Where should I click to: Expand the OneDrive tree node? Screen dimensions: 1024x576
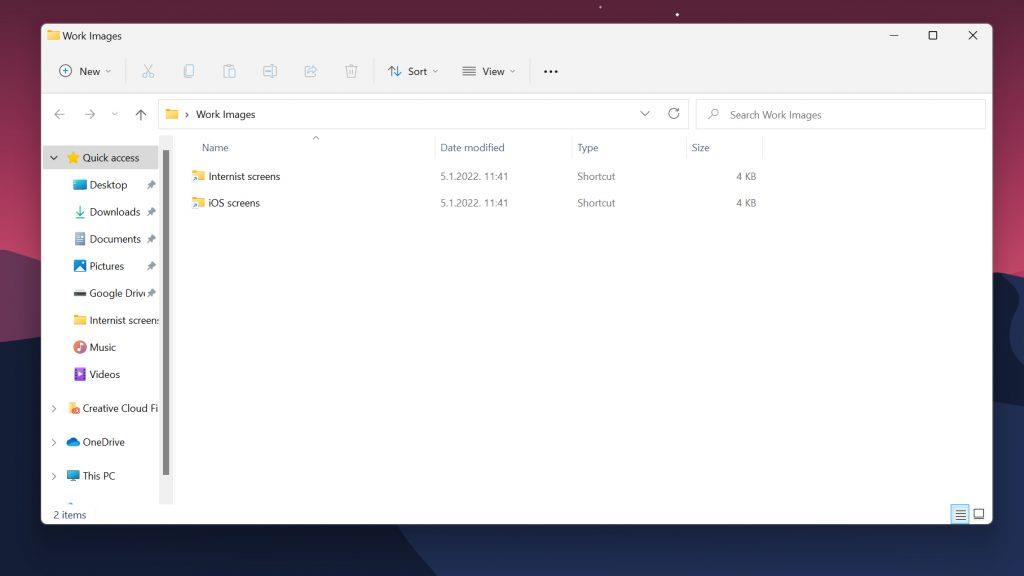pos(54,442)
